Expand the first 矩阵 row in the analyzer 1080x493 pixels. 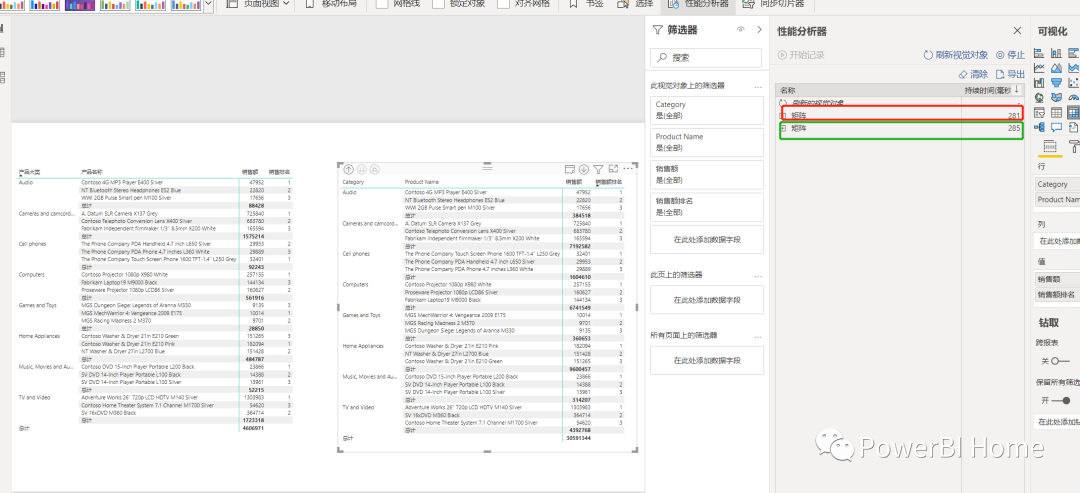(x=782, y=115)
